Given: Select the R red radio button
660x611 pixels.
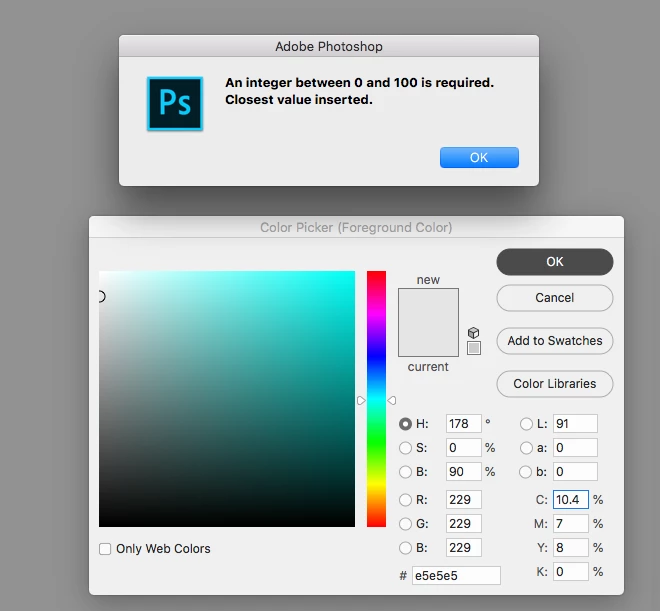Looking at the screenshot, I should [405, 500].
